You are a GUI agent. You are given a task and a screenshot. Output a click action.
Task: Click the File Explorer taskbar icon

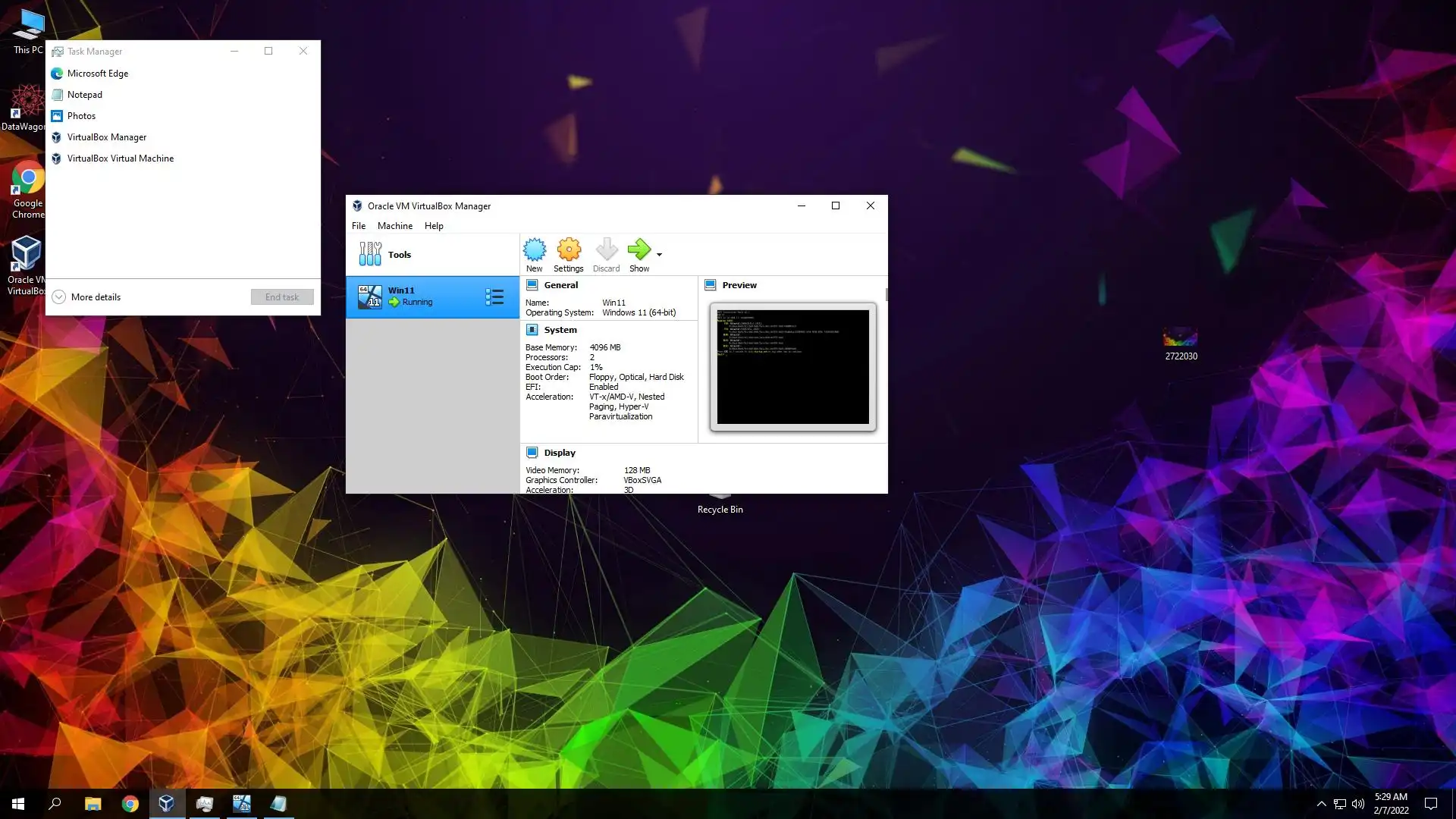(93, 804)
